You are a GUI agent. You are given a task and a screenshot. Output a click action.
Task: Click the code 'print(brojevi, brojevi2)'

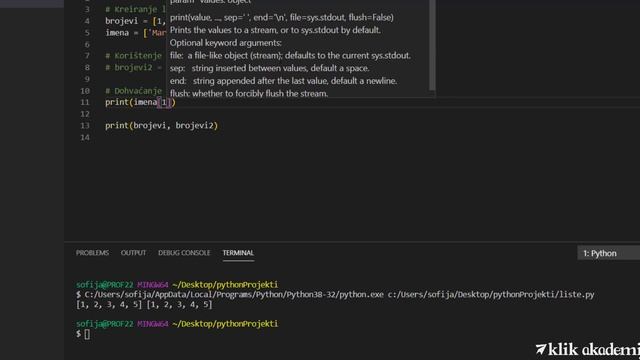[x=162, y=126]
